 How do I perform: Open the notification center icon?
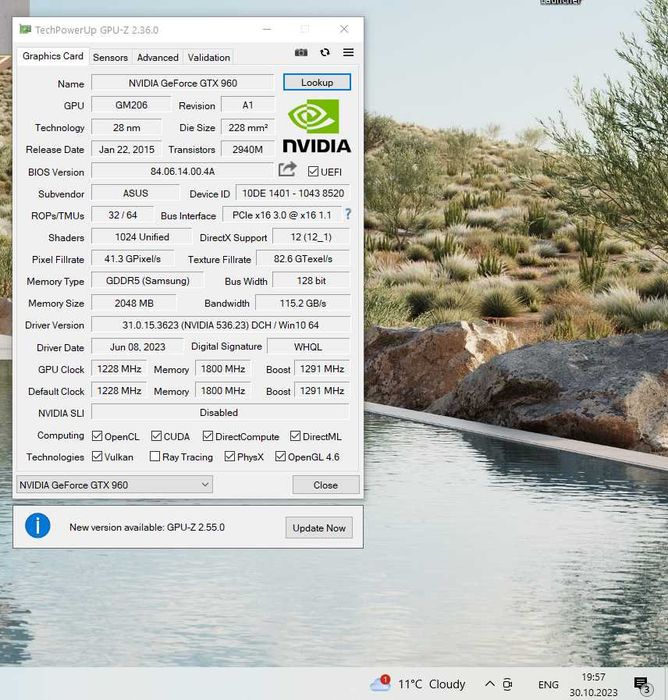(643, 685)
